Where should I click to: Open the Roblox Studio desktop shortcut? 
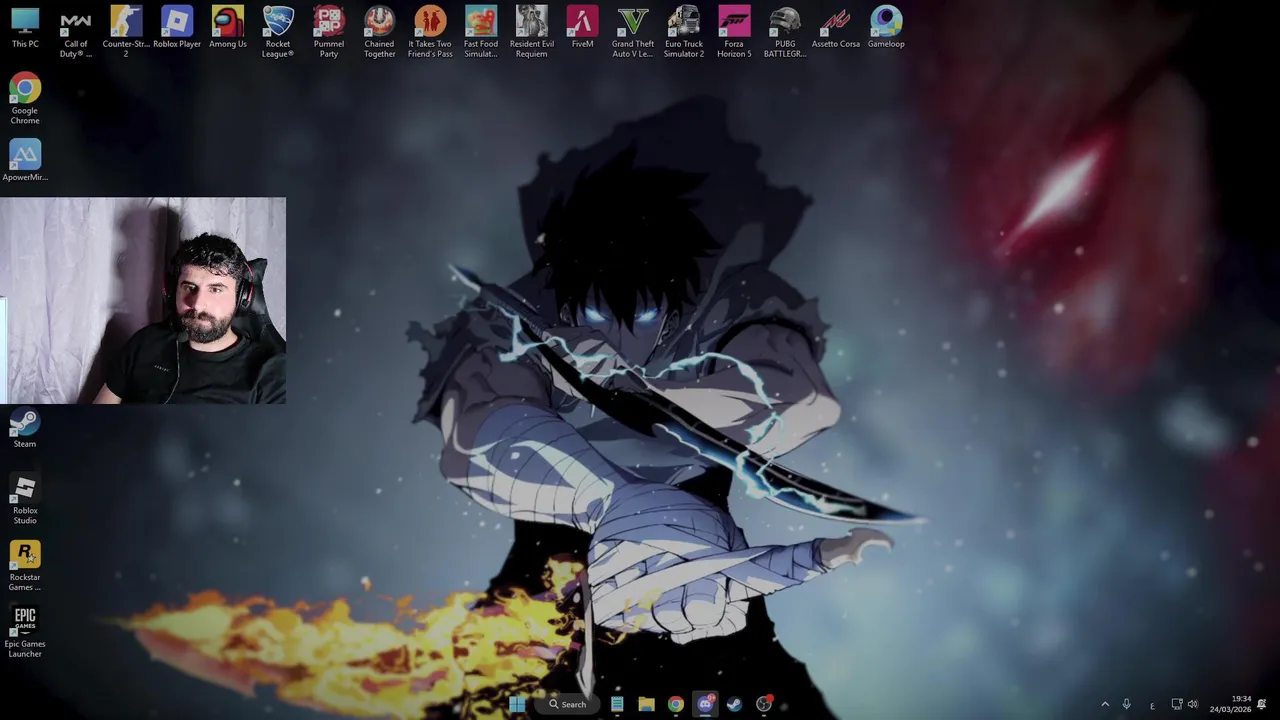coord(25,499)
